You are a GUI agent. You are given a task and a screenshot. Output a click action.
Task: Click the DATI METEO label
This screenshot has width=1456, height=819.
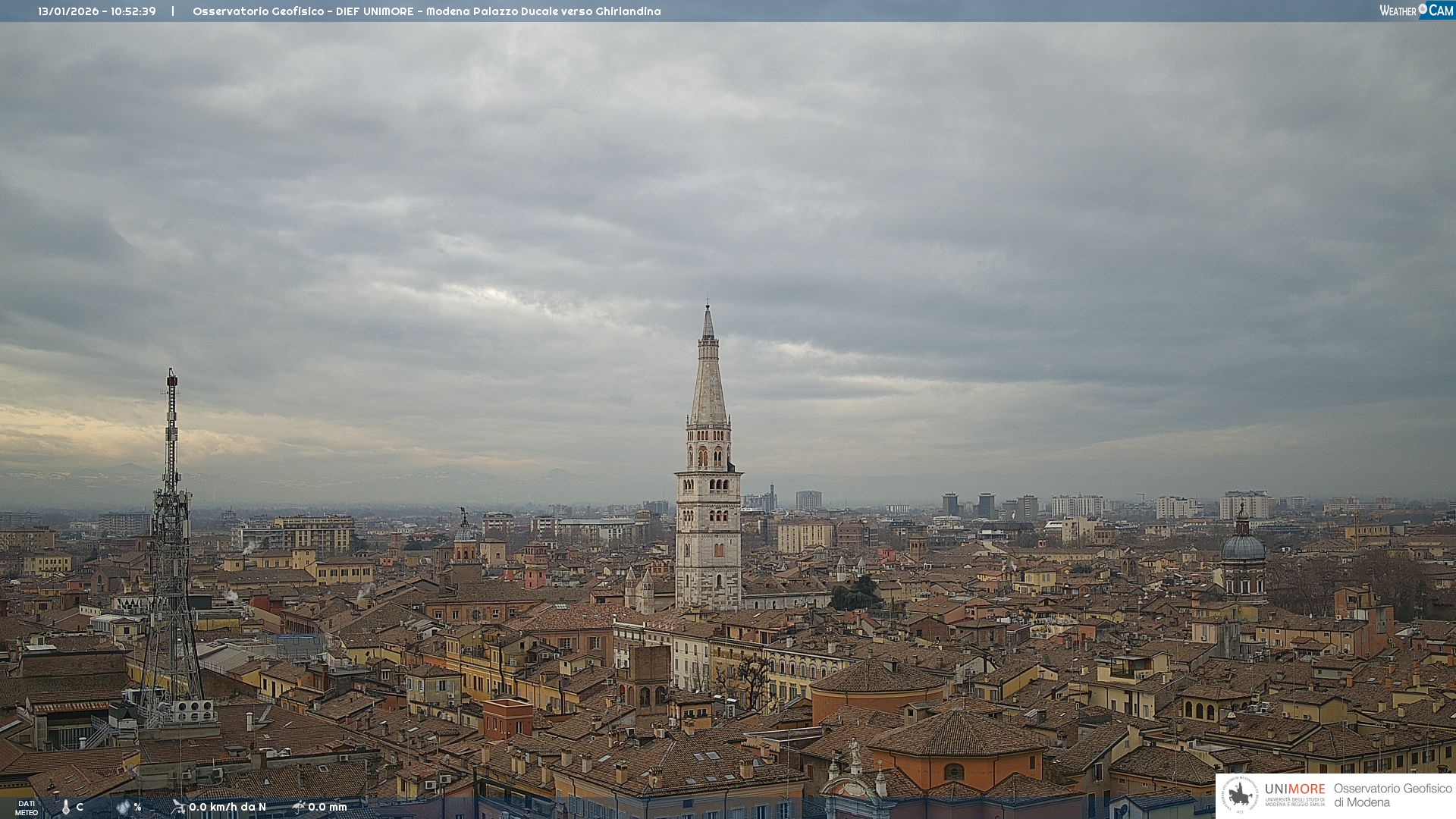coord(27,808)
